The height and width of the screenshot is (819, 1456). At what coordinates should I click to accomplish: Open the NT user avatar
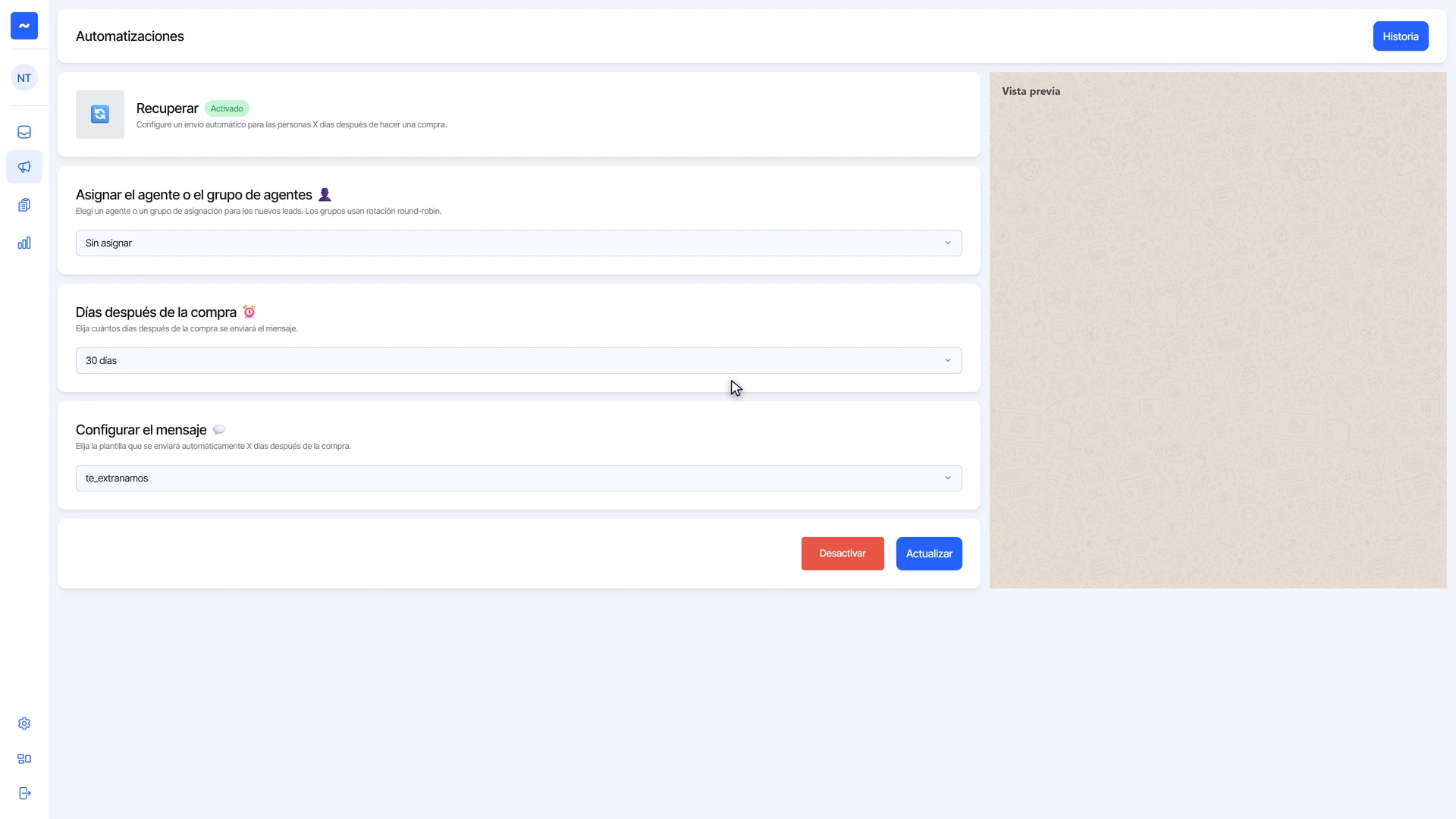tap(24, 78)
